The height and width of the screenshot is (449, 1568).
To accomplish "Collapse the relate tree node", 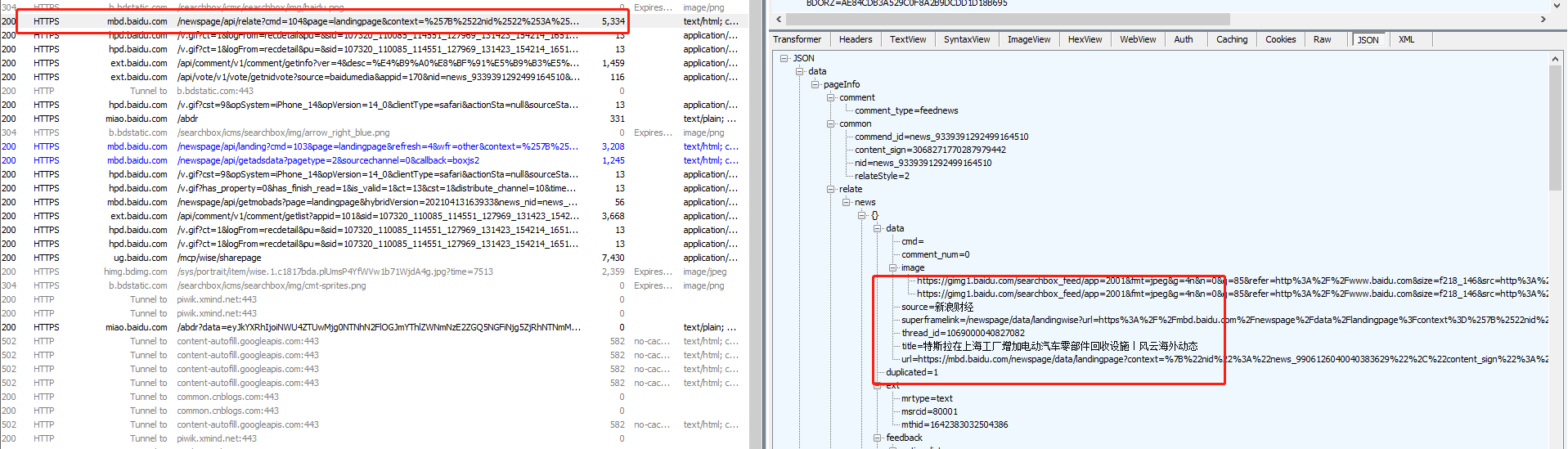I will (831, 189).
